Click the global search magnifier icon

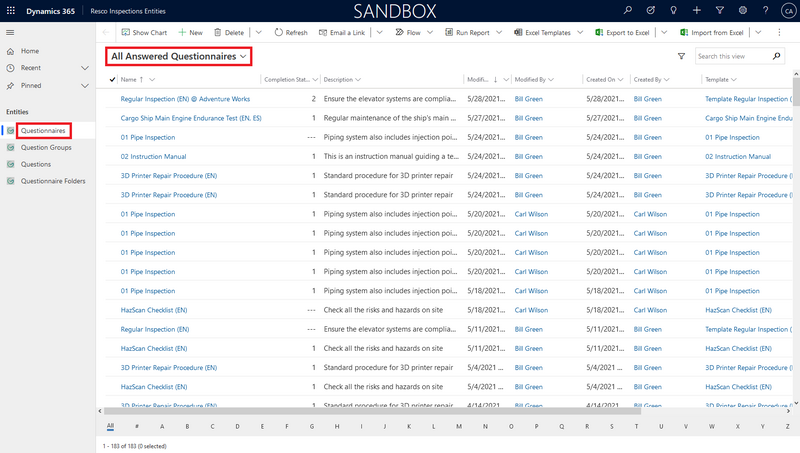coord(628,10)
